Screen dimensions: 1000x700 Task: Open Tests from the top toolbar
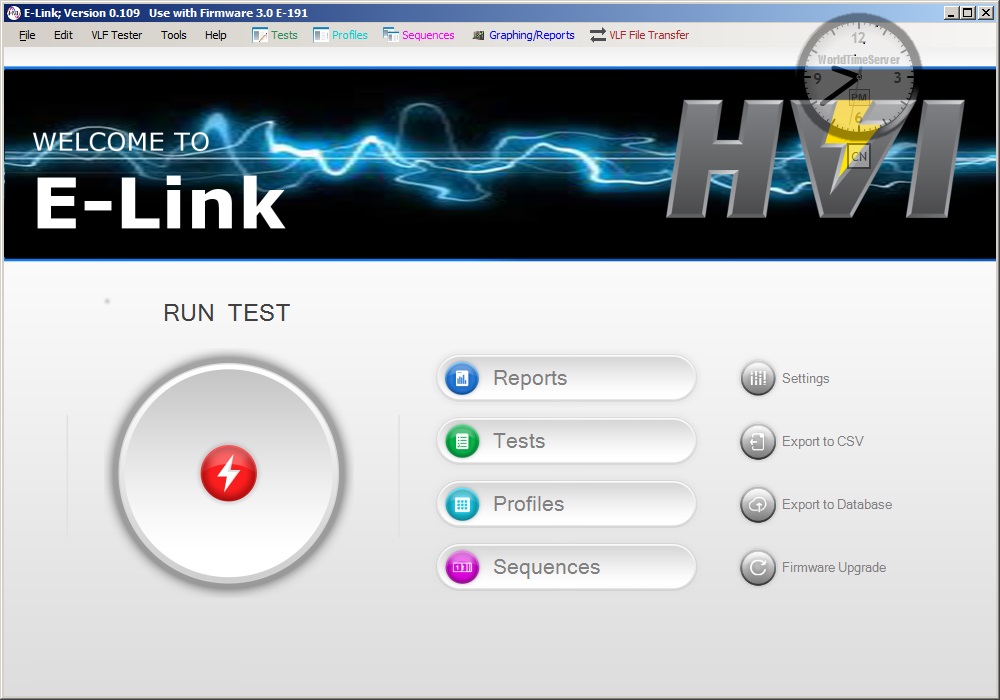[275, 35]
